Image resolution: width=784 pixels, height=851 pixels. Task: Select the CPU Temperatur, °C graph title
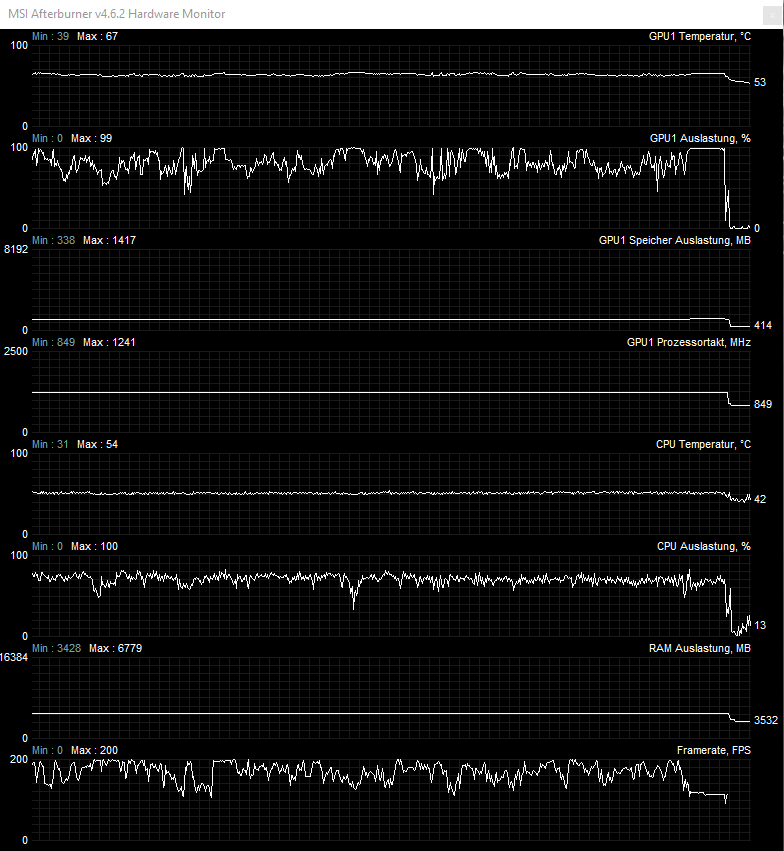tap(703, 444)
